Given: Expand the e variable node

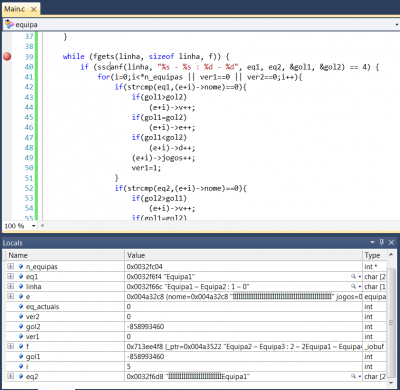Looking at the screenshot, I should tap(11, 296).
